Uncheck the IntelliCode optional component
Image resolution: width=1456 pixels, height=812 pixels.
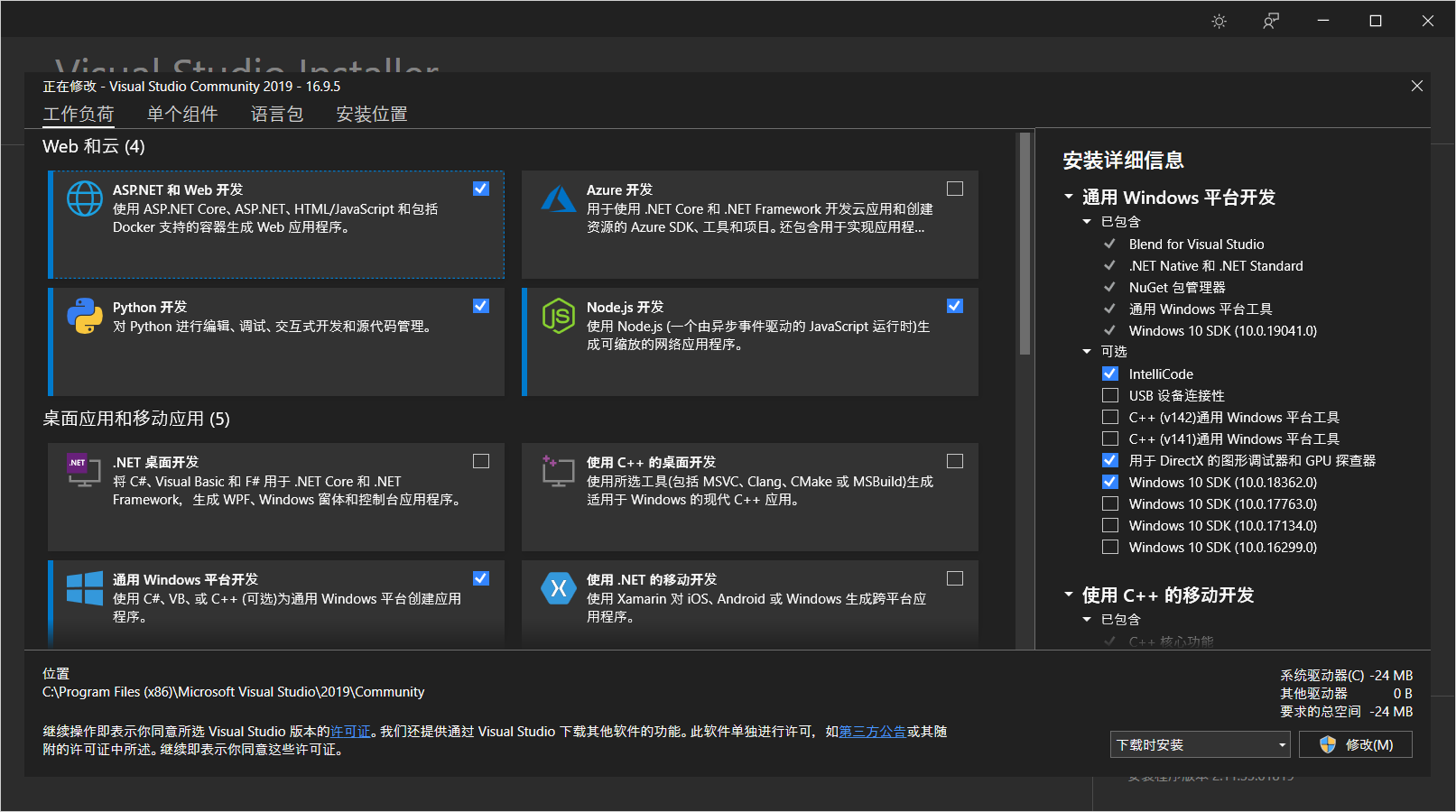1109,373
